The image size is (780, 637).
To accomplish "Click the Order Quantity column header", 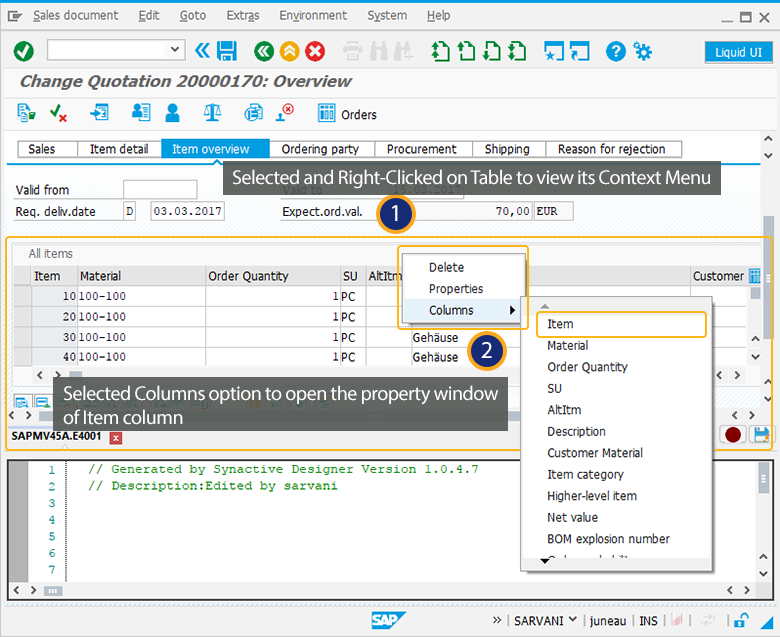I will [x=273, y=276].
